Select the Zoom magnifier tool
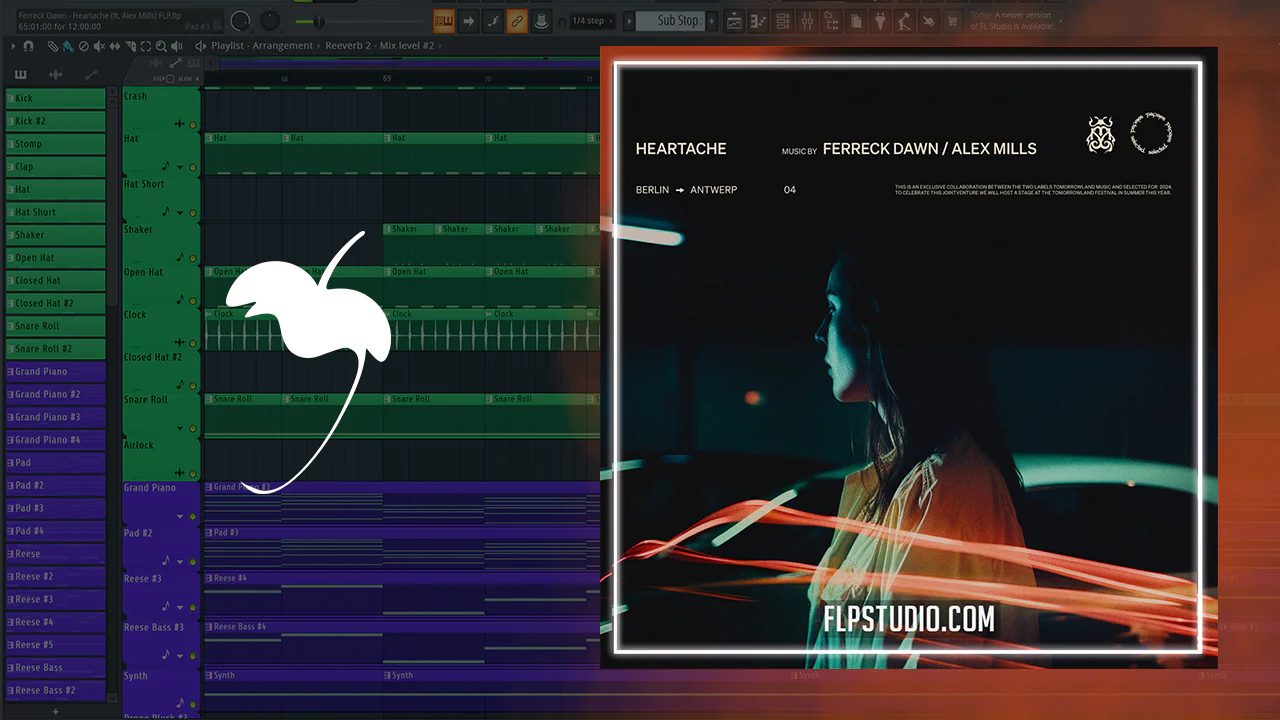 click(x=162, y=46)
